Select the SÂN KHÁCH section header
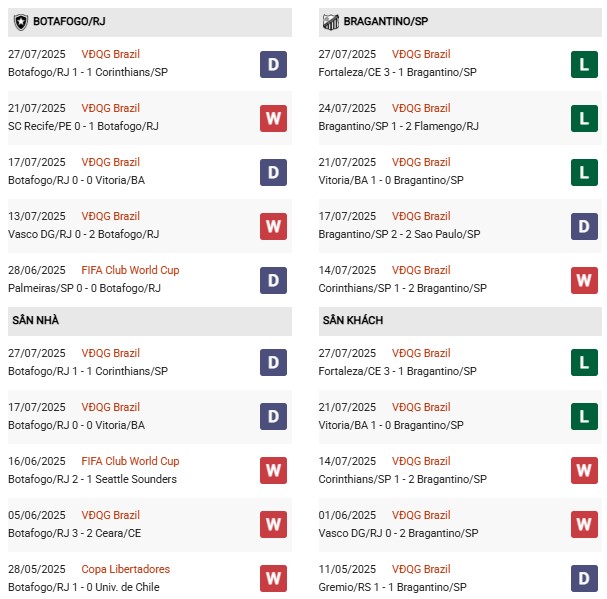 [353, 320]
